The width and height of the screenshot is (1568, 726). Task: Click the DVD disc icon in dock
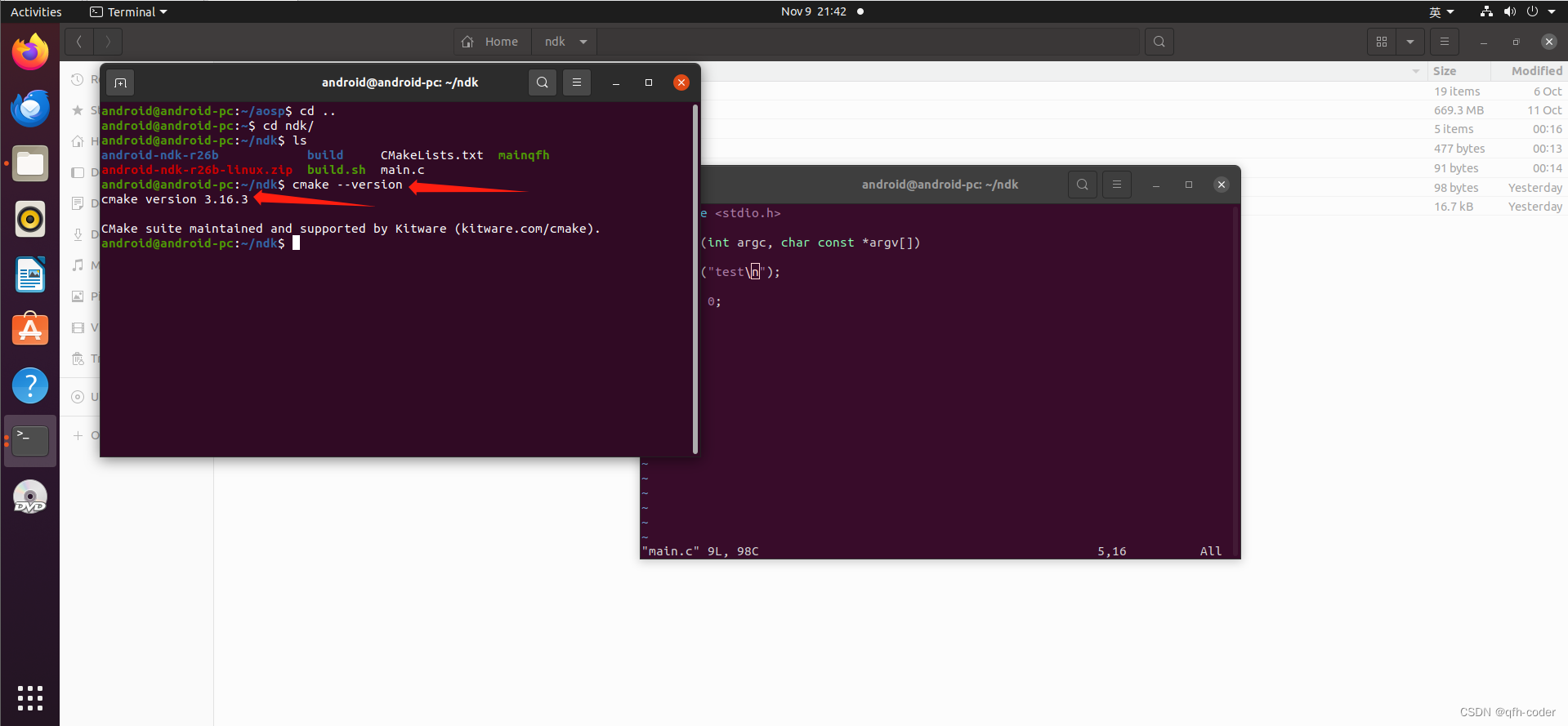tap(30, 497)
